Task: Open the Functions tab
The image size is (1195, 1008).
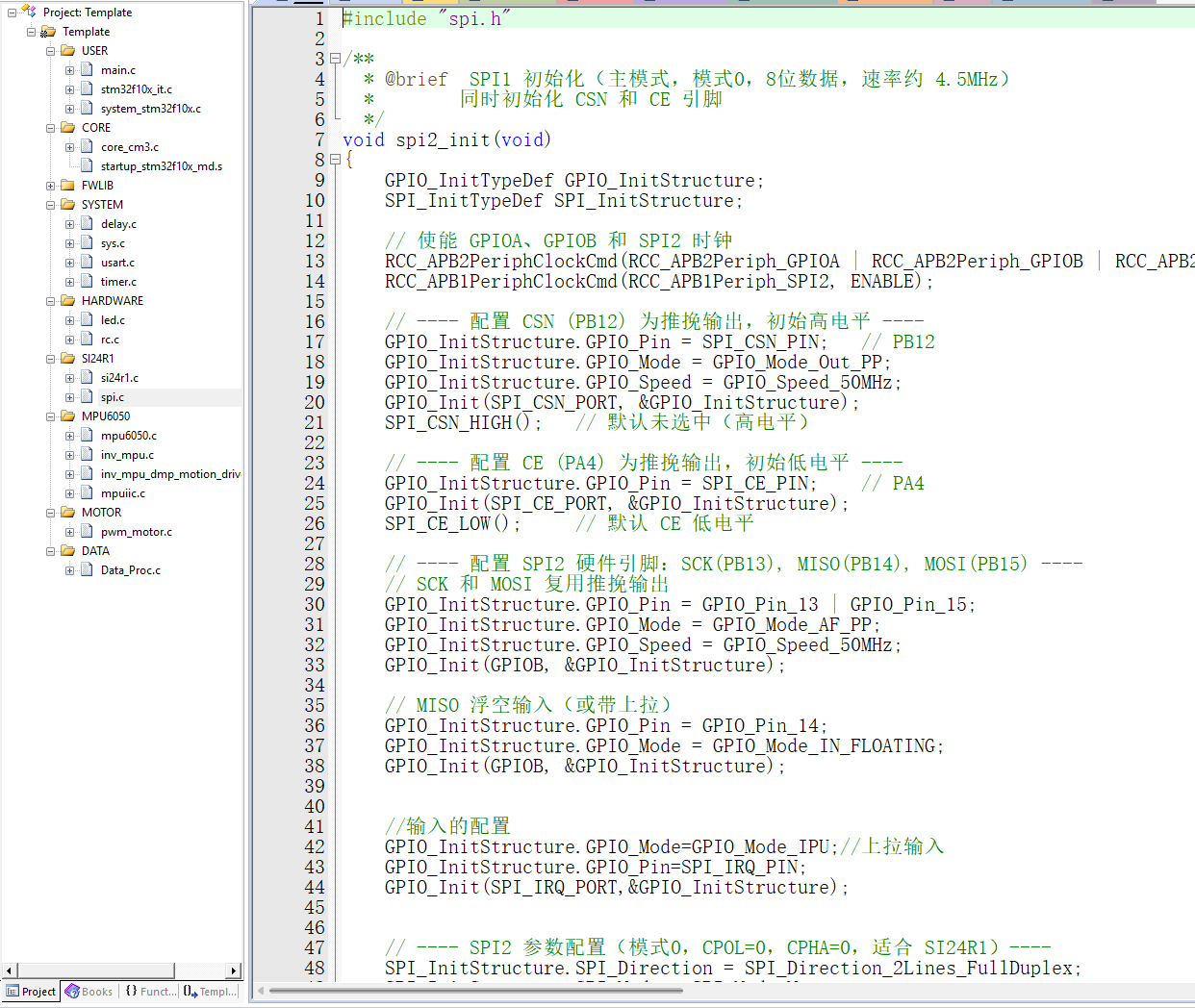Action: coord(150,992)
